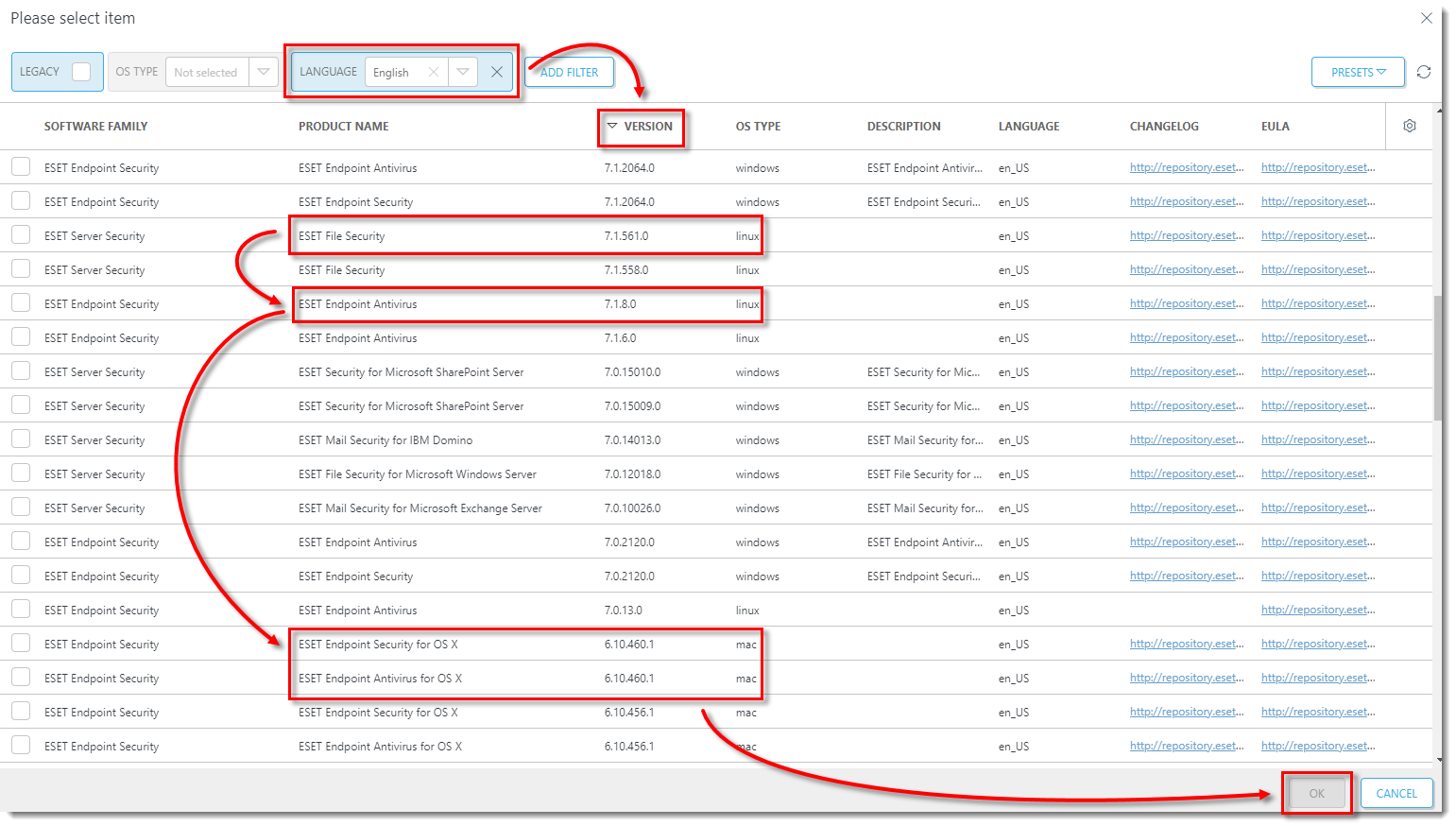This screenshot has width=1456, height=826.
Task: Open the Presets dropdown
Action: click(x=1358, y=72)
